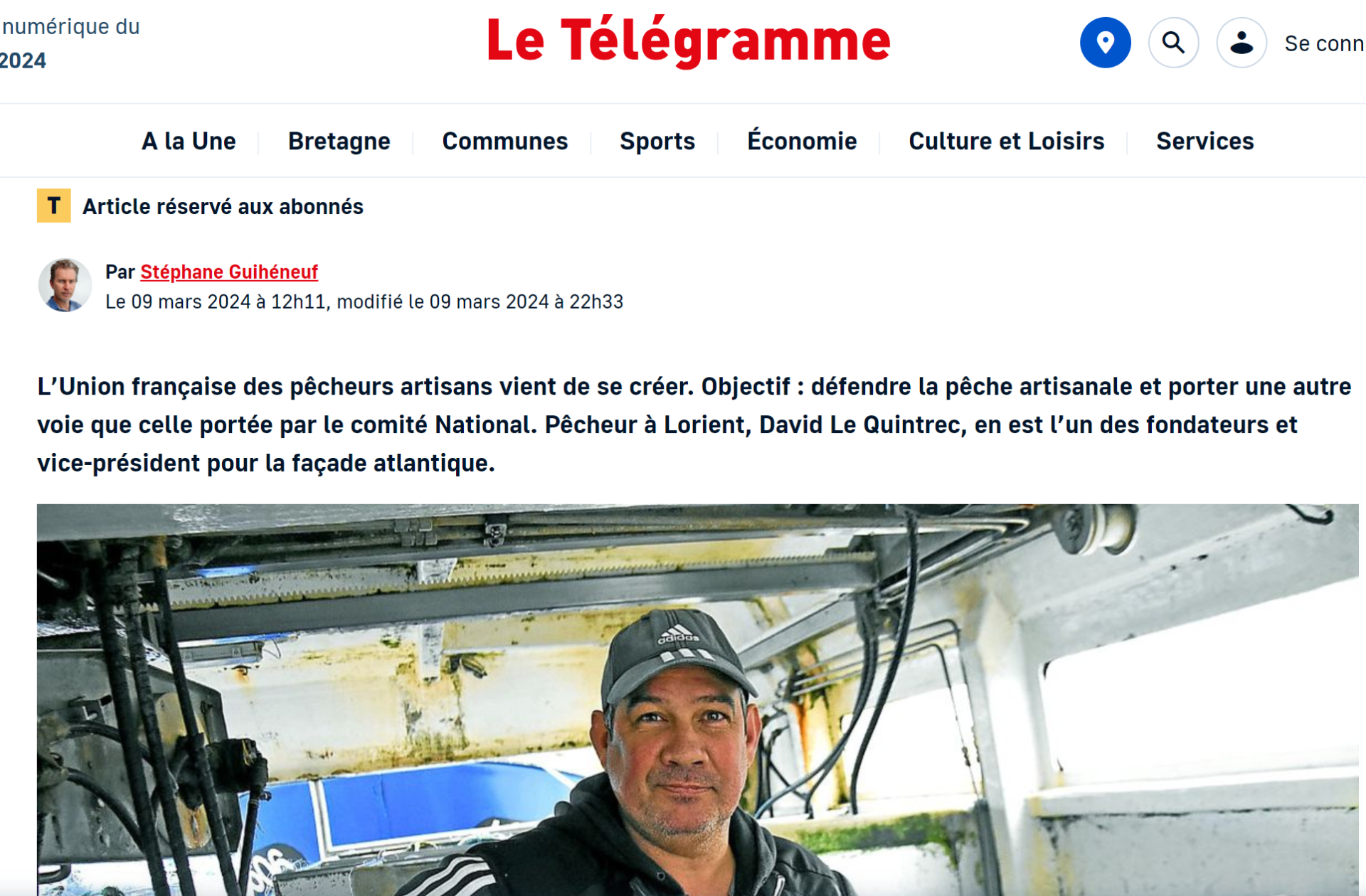Open author link Stéphane Guihéneuf
This screenshot has height=896, width=1366.
click(x=229, y=272)
